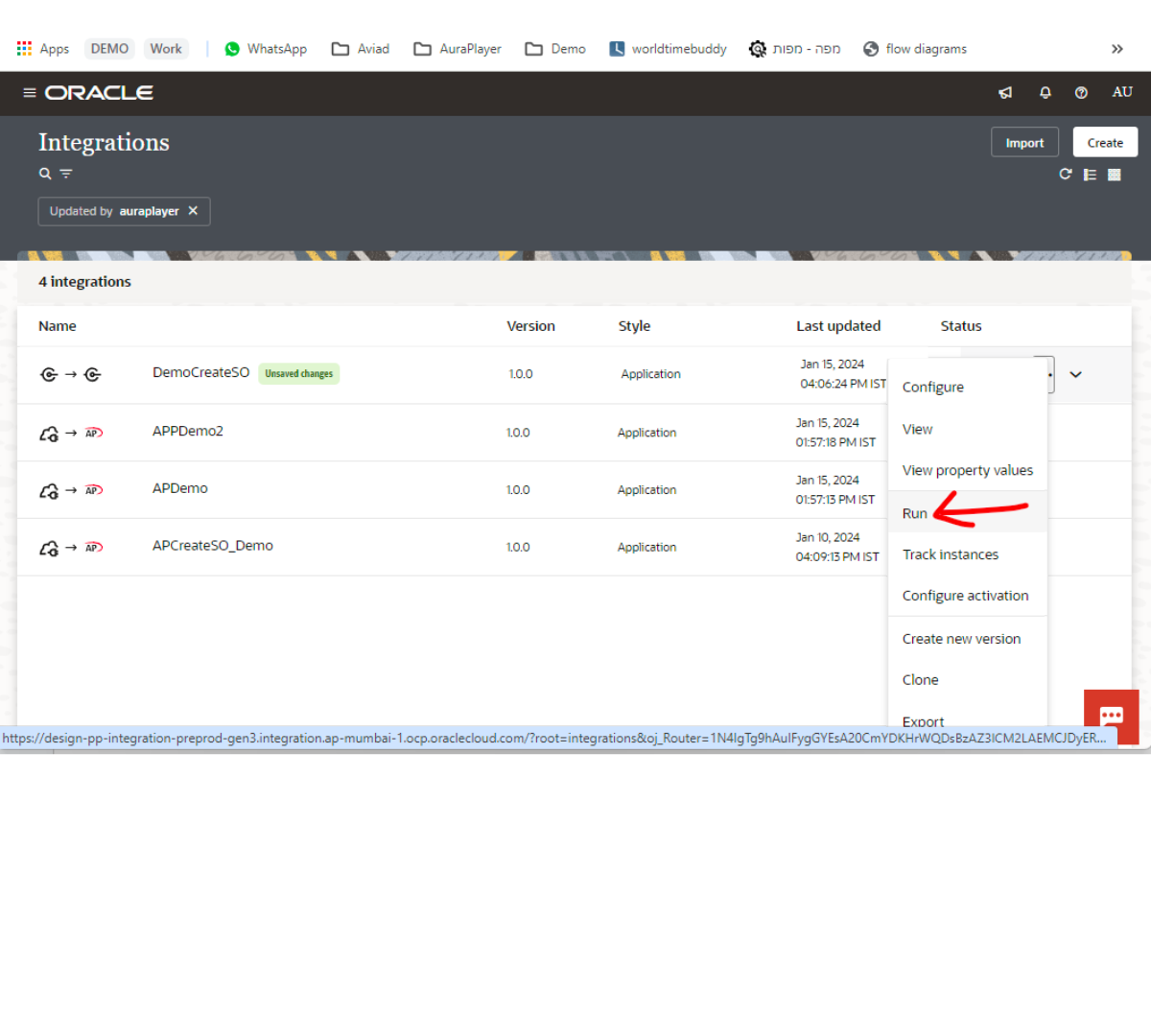The height and width of the screenshot is (1036, 1151).
Task: Select Track instances menu item
Action: tap(968, 554)
